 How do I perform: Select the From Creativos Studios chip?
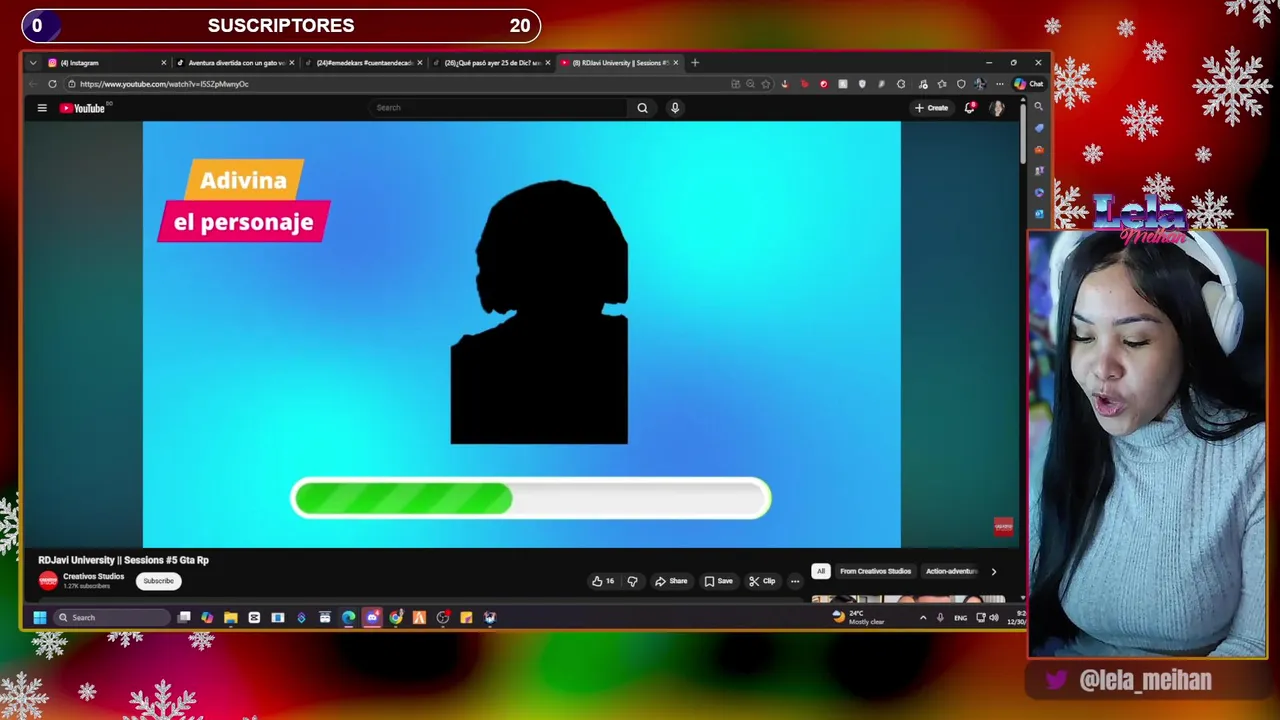pos(875,571)
